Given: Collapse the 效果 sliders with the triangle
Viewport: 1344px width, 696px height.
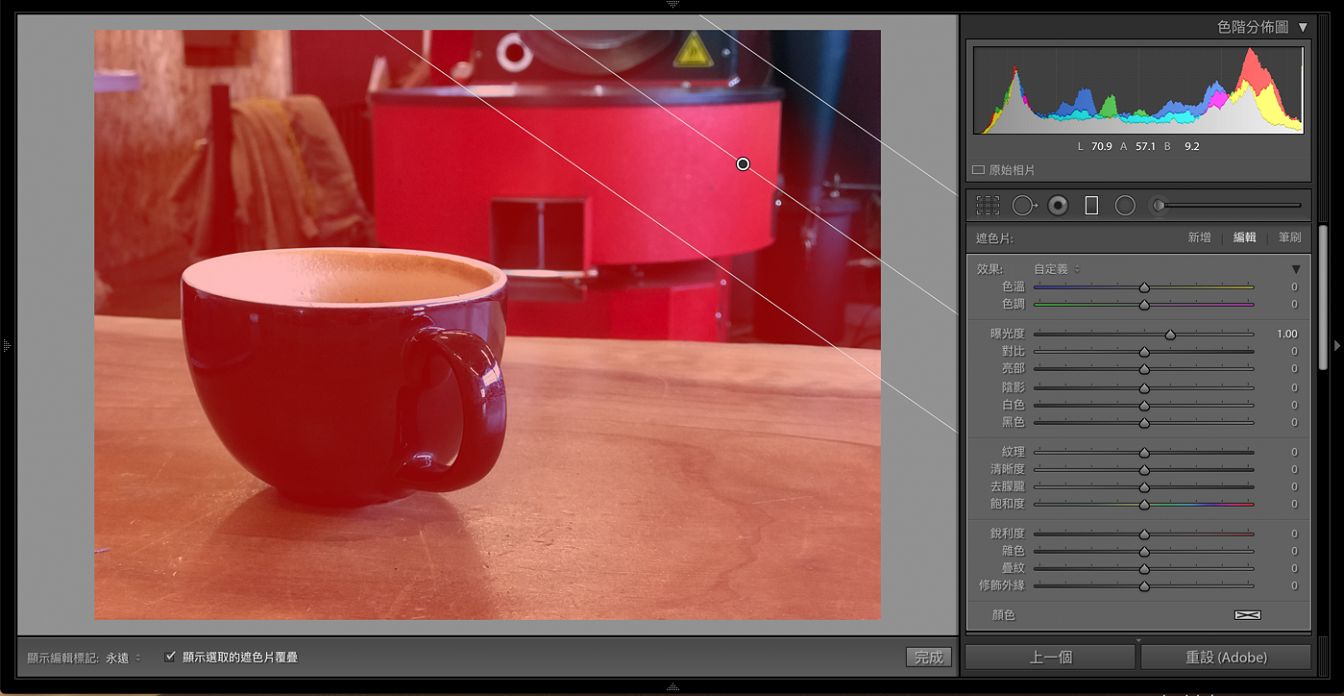Looking at the screenshot, I should [x=1296, y=269].
